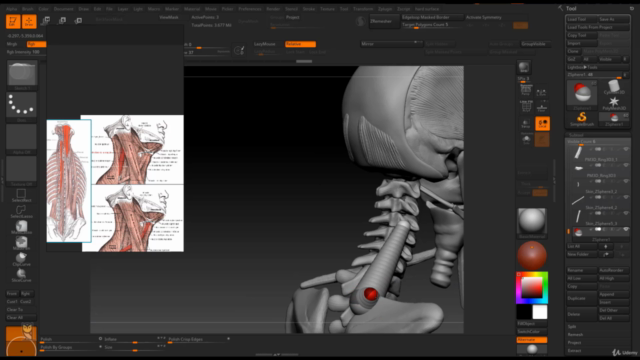Toggle the Alternate color button
Screen dimensions: 640x360
[532, 340]
